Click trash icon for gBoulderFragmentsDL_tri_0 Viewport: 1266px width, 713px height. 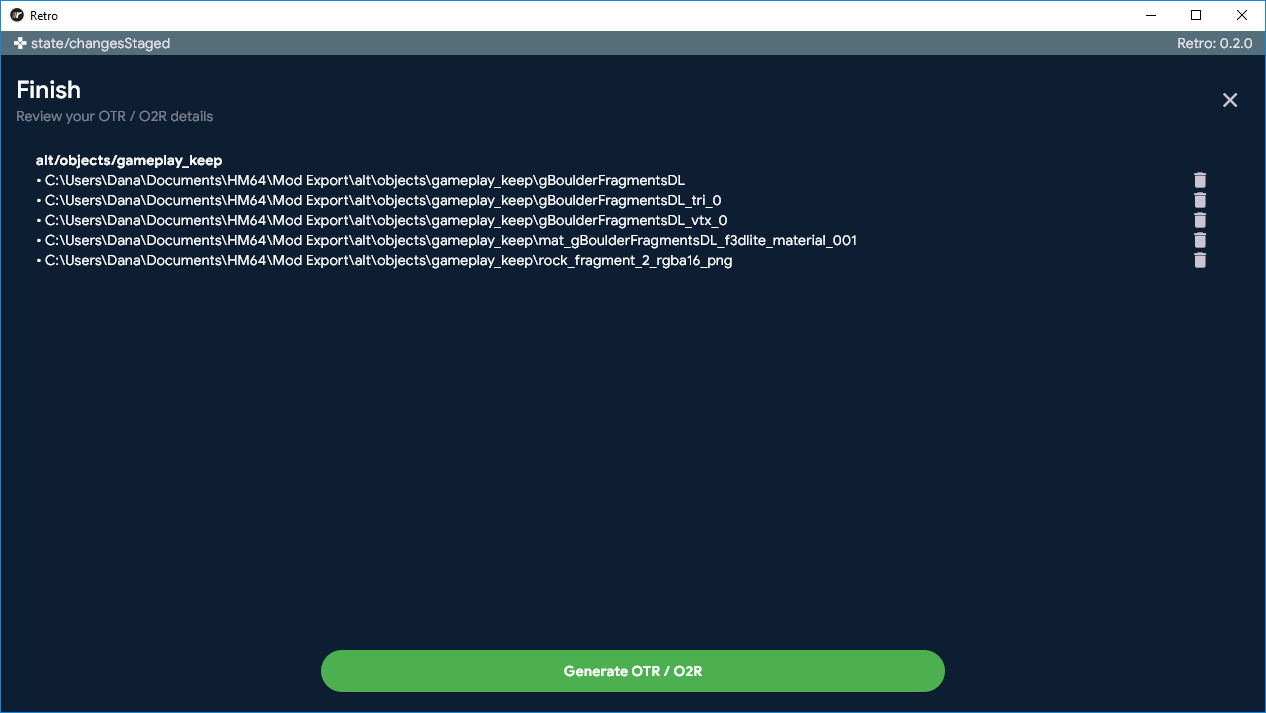(1200, 200)
